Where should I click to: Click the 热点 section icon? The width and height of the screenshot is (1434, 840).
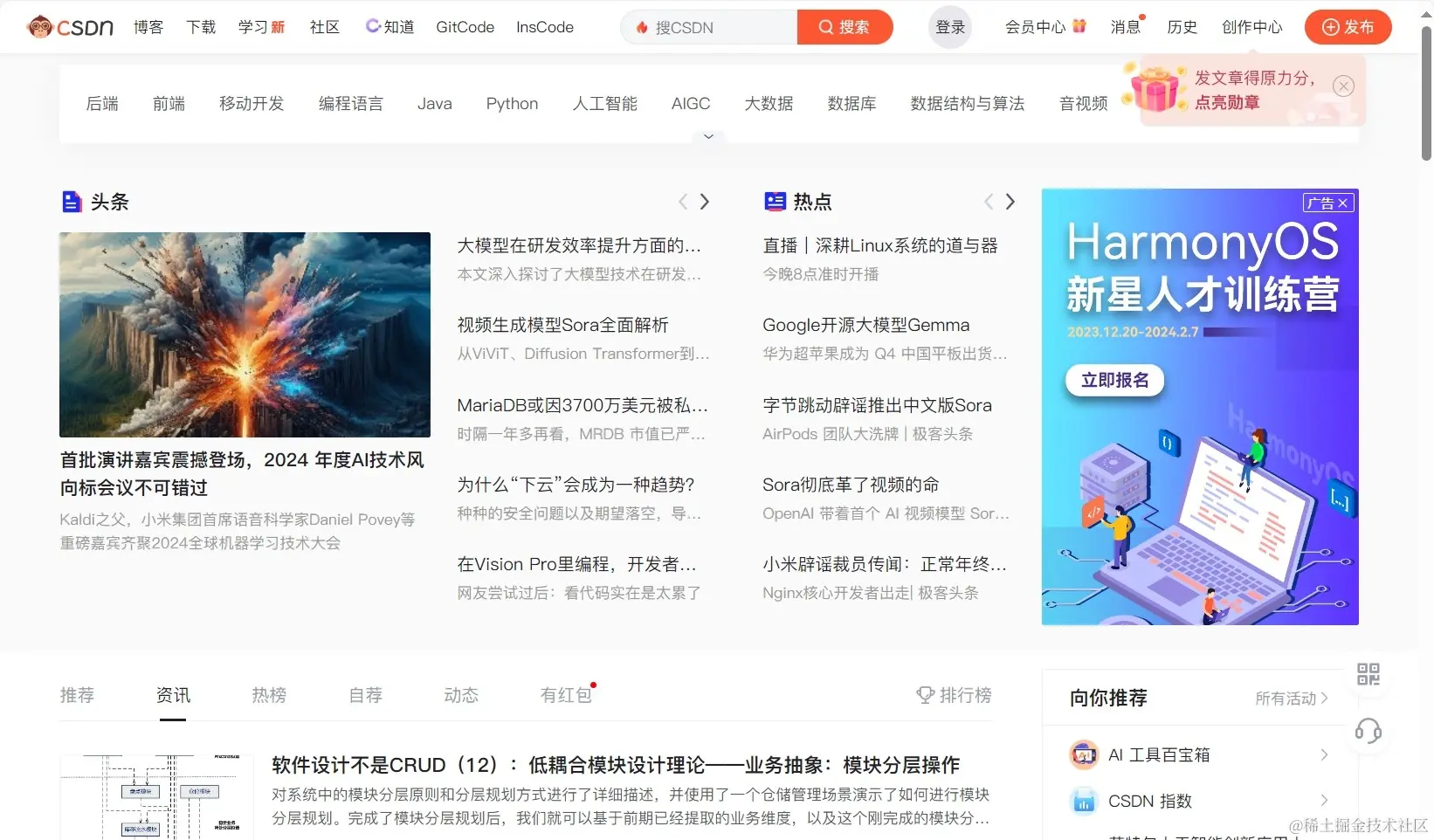775,202
